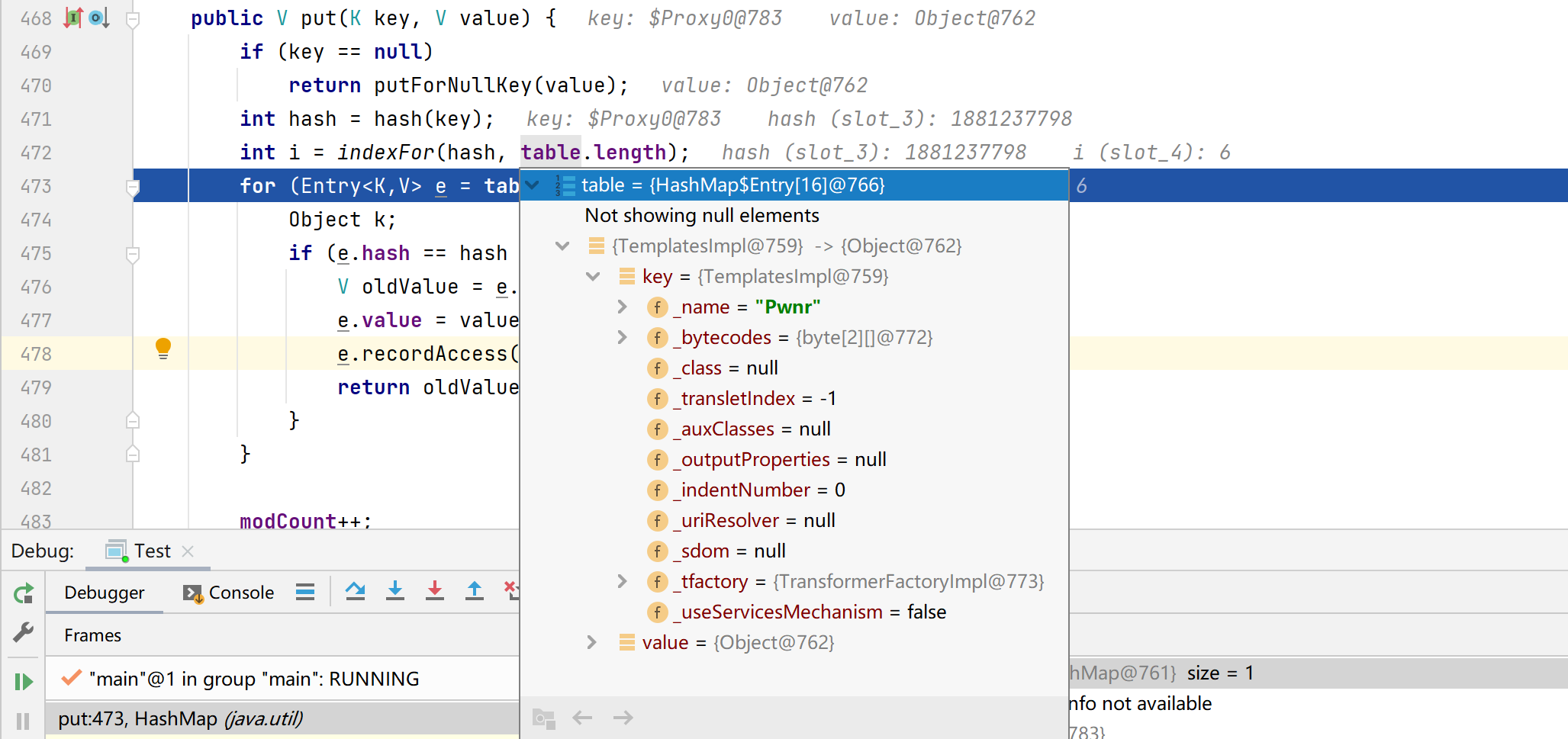Switch to the Debugger tab
1568x739 pixels.
click(105, 593)
